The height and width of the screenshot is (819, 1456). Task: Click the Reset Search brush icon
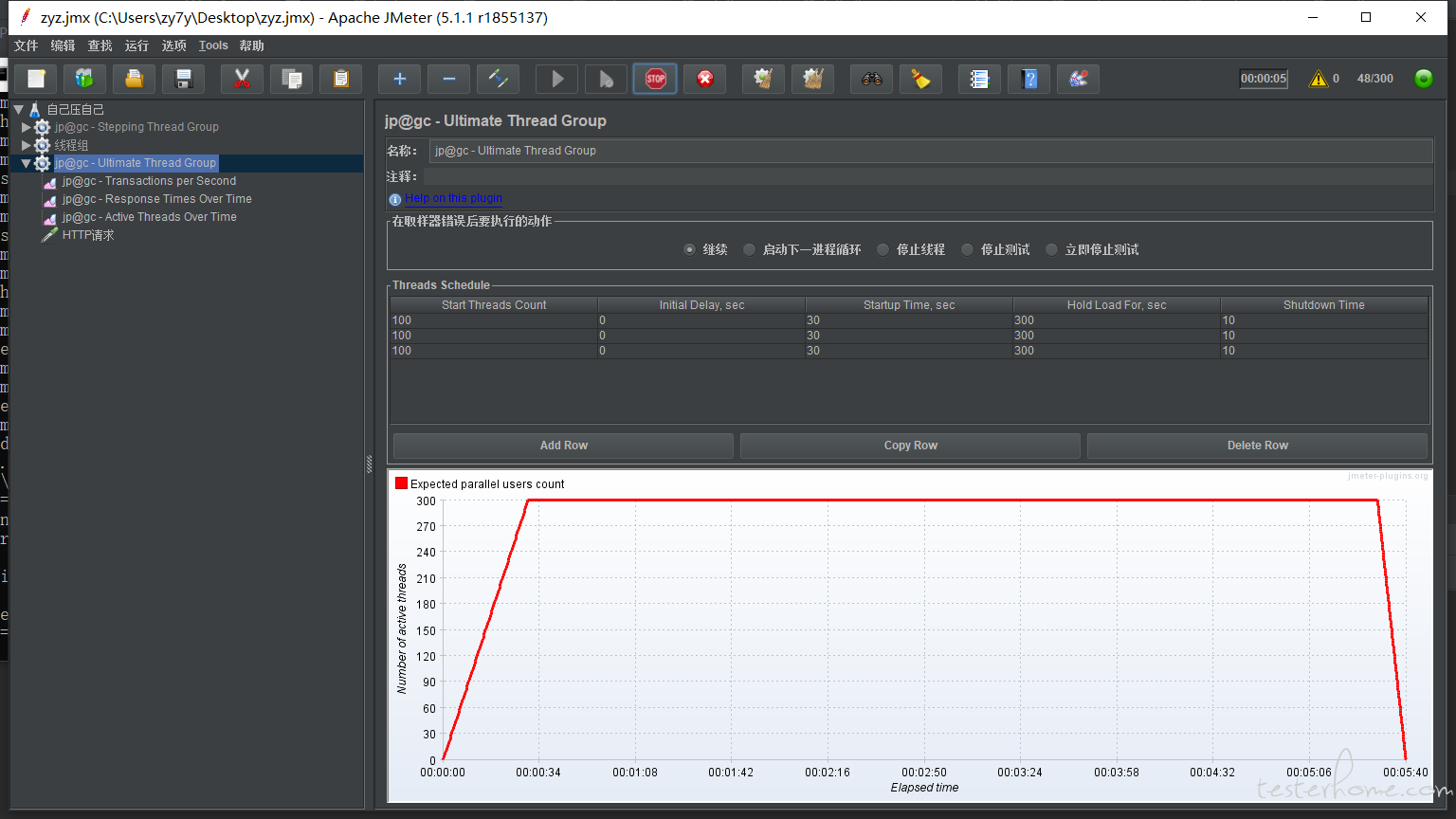921,79
